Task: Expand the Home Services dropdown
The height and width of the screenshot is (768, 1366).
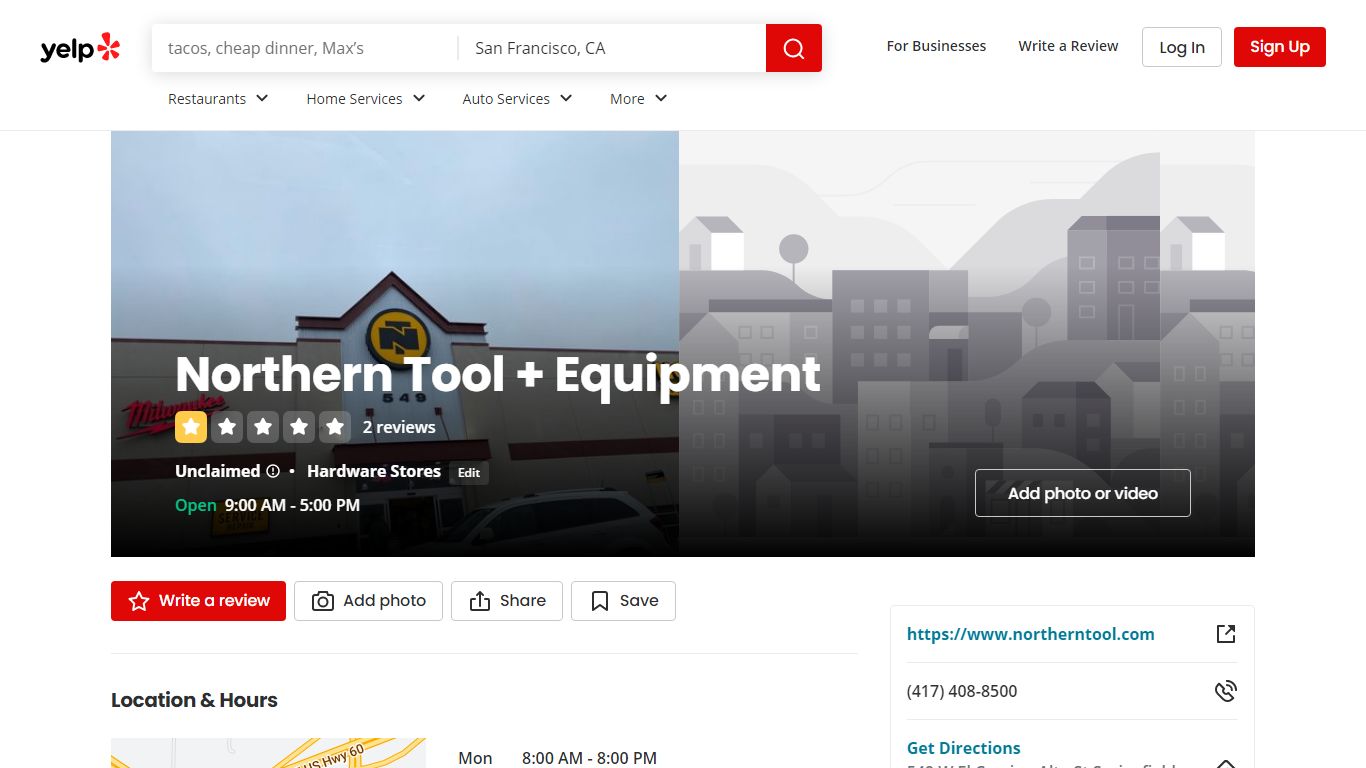Action: [366, 99]
